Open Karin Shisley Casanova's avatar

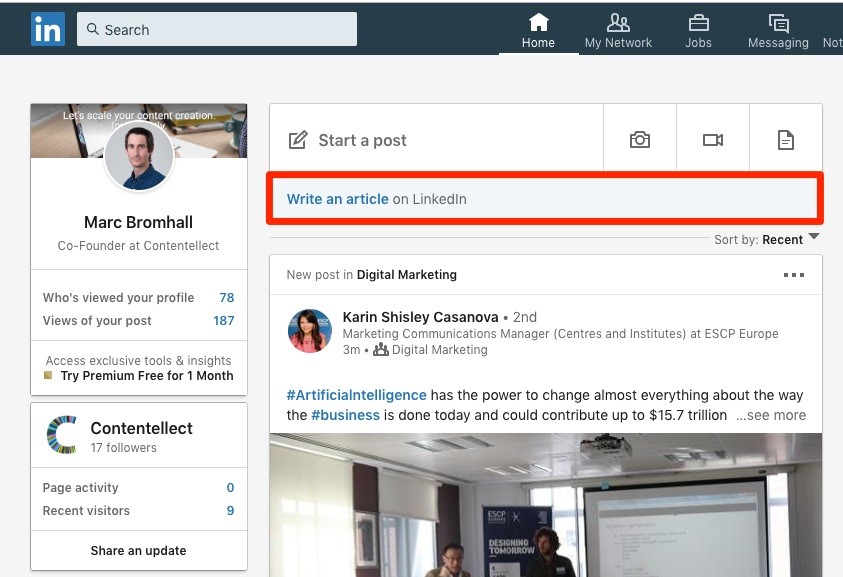(x=310, y=331)
